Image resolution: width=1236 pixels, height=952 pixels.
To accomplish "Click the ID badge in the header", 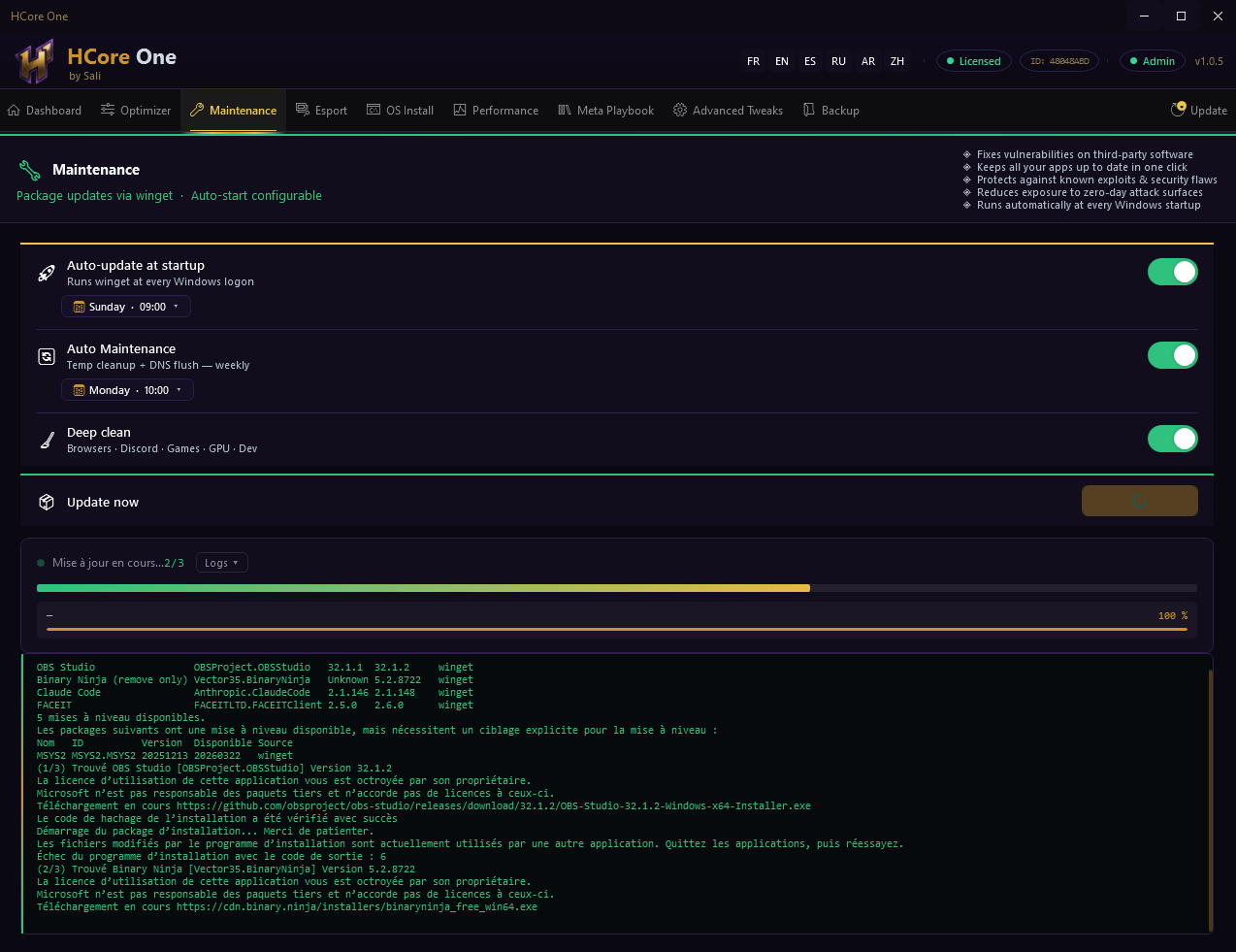I will 1060,61.
